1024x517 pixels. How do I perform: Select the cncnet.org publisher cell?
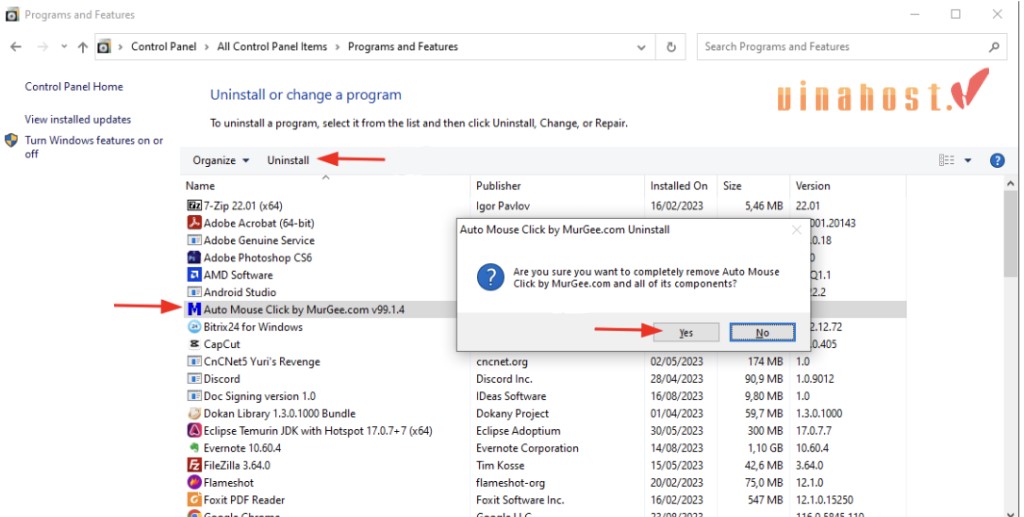point(502,361)
